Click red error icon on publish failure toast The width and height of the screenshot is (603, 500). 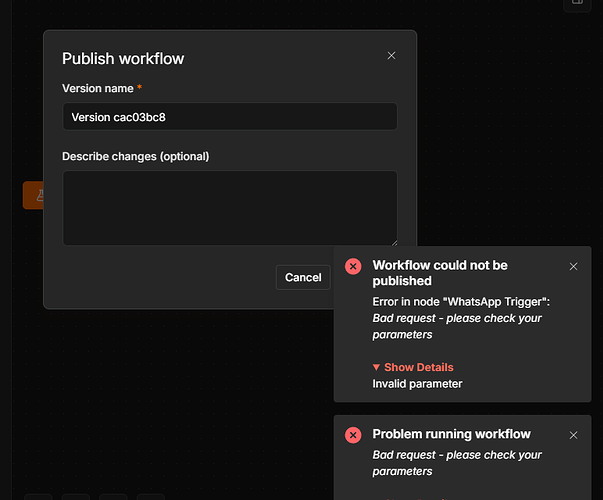tap(353, 266)
